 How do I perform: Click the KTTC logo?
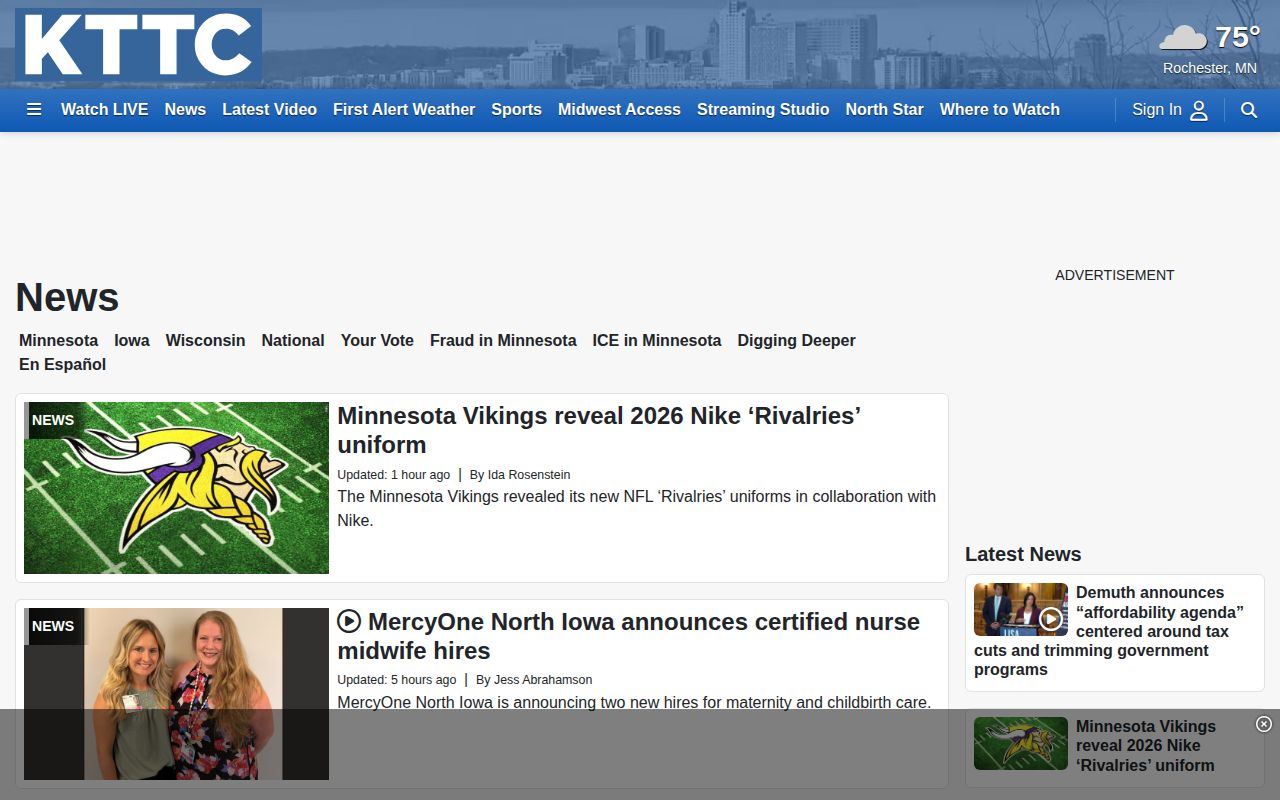[139, 45]
